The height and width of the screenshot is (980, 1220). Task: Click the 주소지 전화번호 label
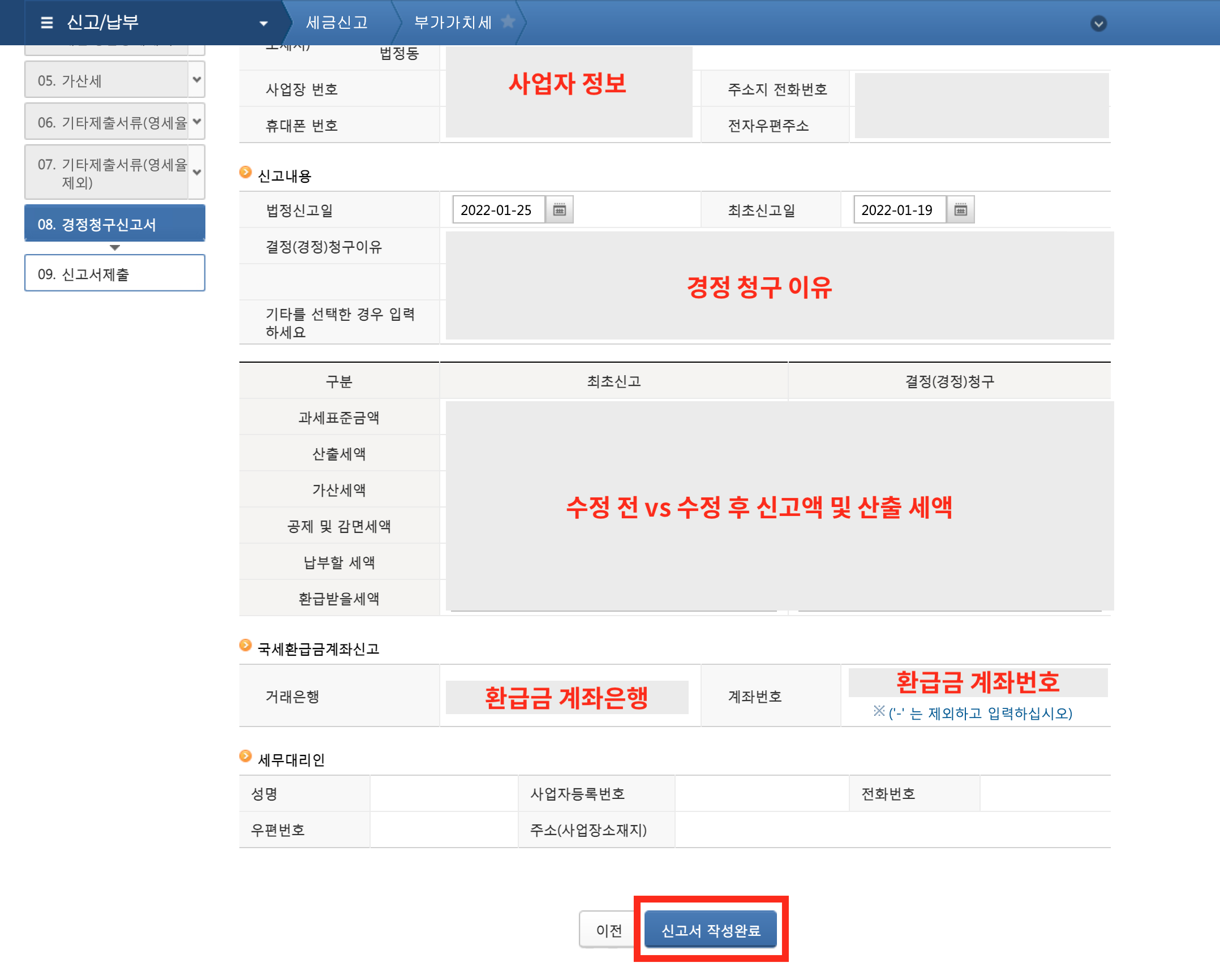tap(777, 89)
